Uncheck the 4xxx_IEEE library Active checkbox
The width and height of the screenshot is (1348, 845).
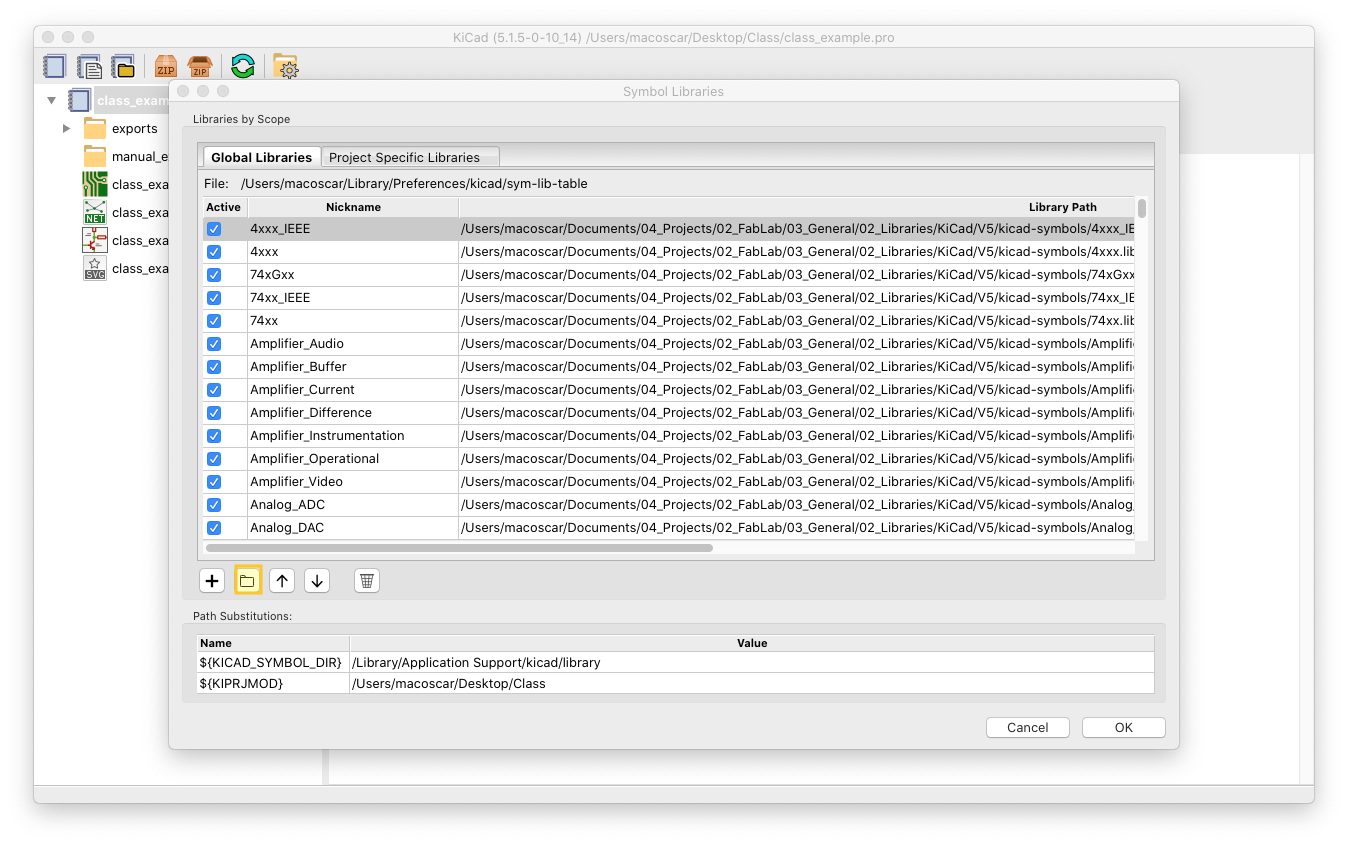click(x=214, y=229)
